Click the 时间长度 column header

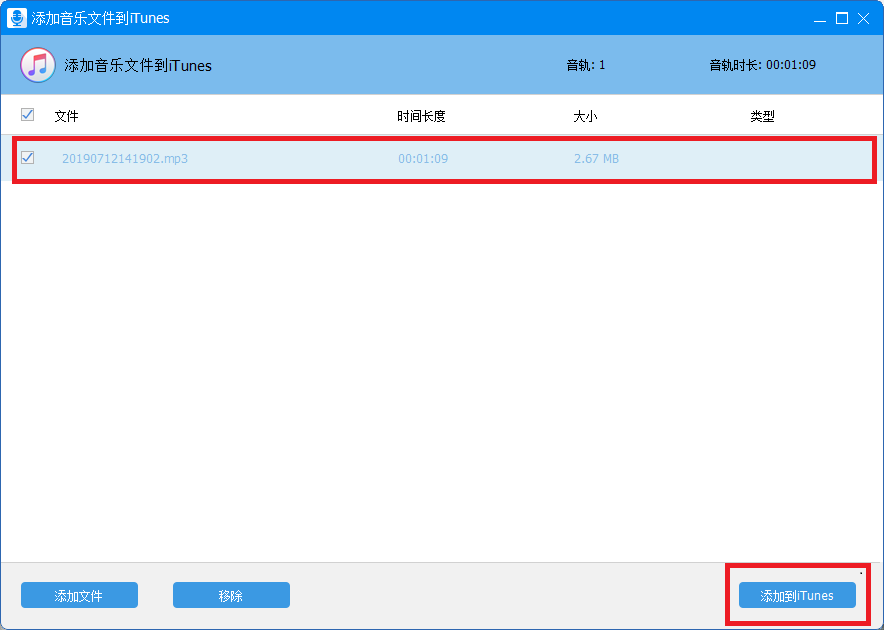point(421,116)
